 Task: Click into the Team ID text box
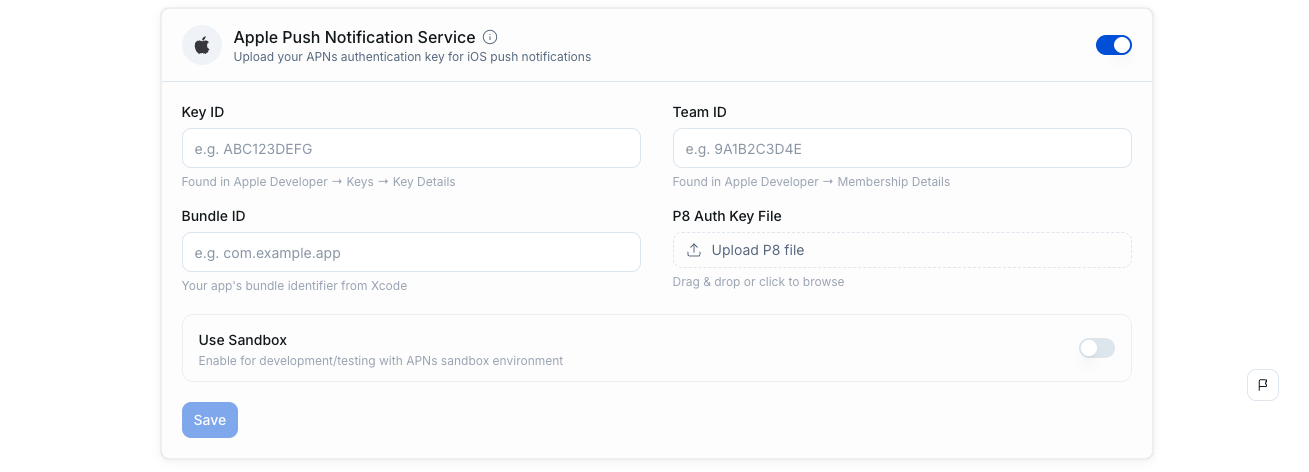click(901, 148)
